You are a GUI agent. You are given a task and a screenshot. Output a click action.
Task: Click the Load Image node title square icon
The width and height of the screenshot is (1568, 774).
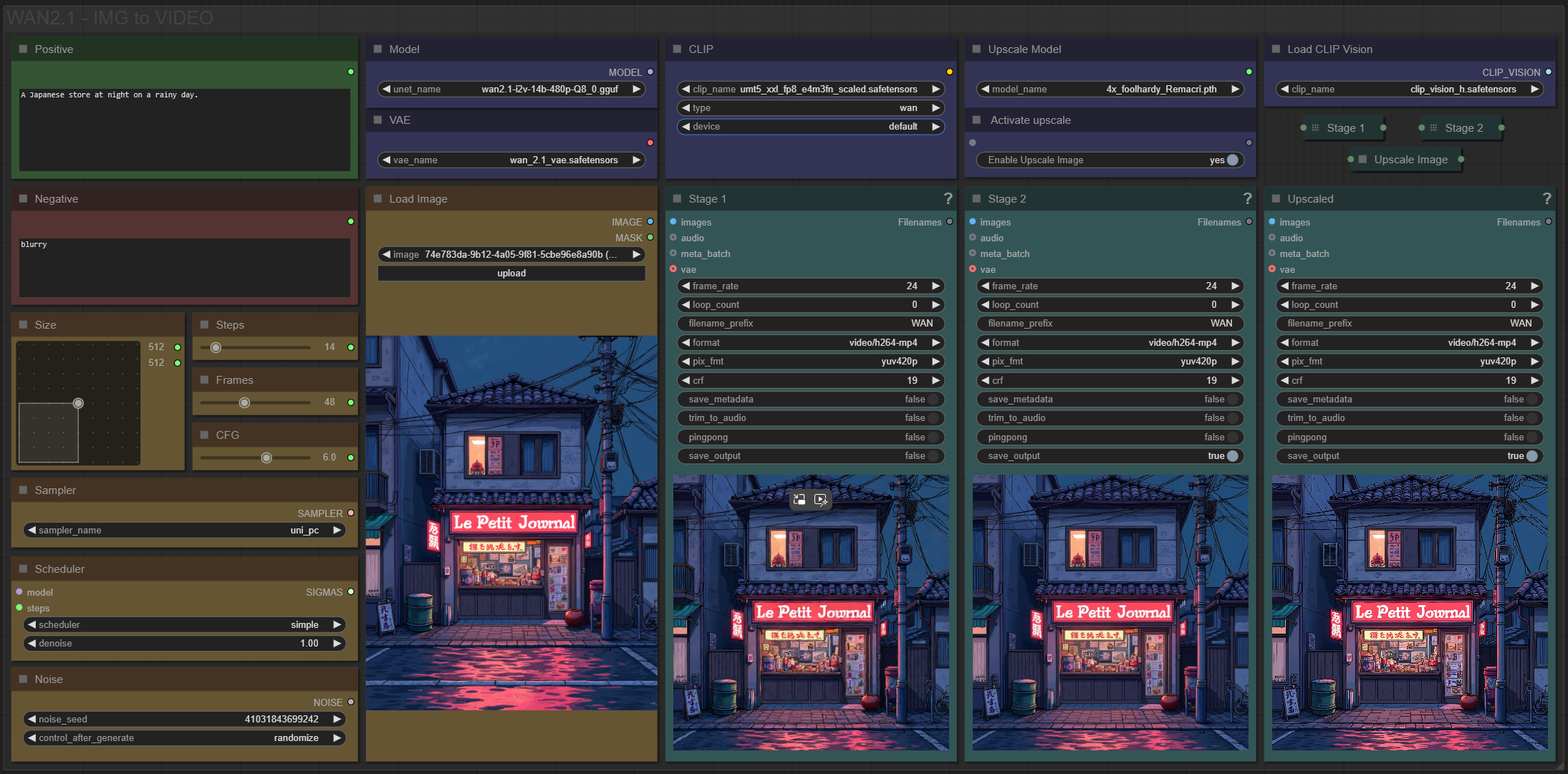377,198
